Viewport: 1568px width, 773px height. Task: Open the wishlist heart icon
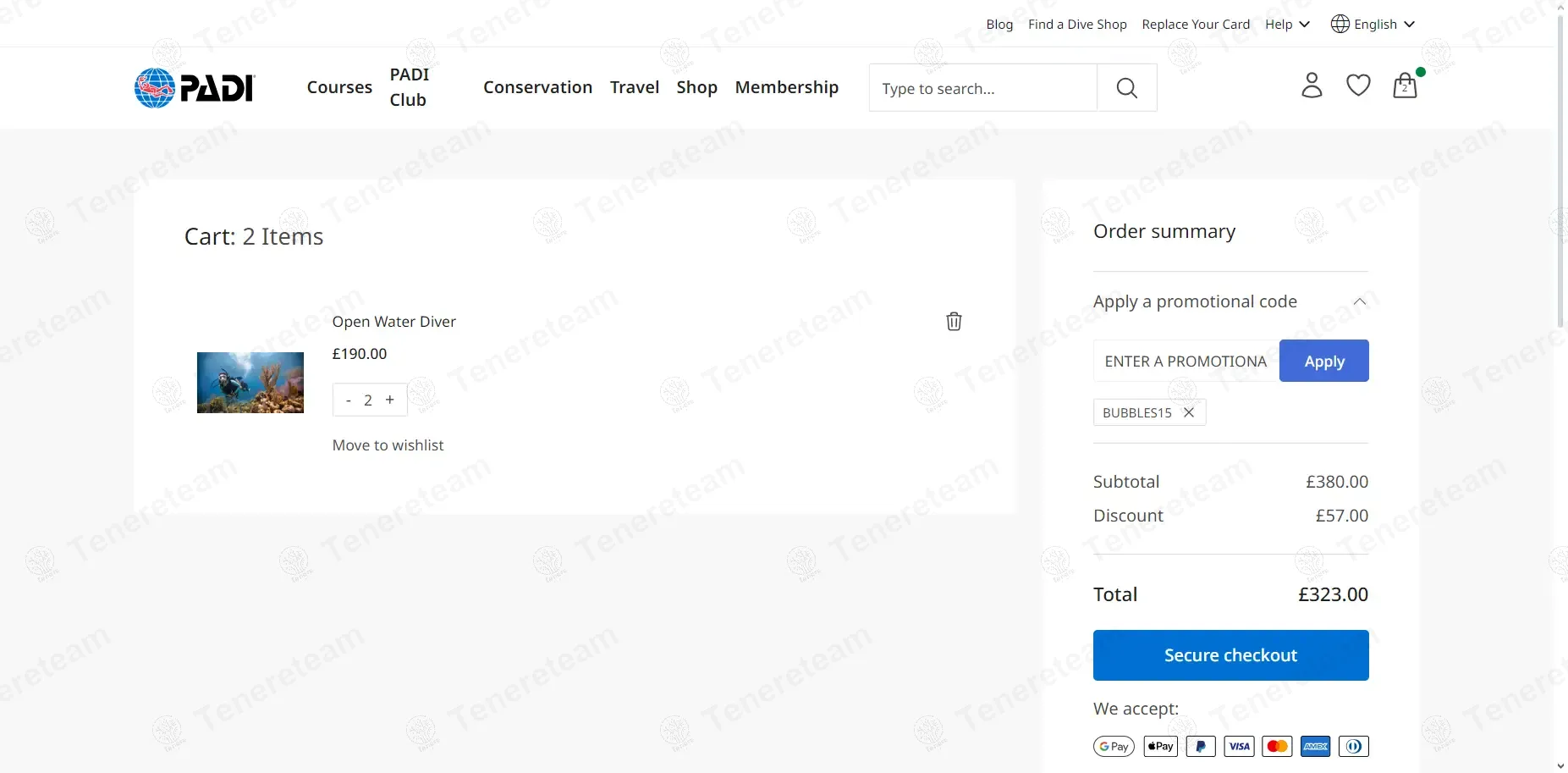[1358, 86]
